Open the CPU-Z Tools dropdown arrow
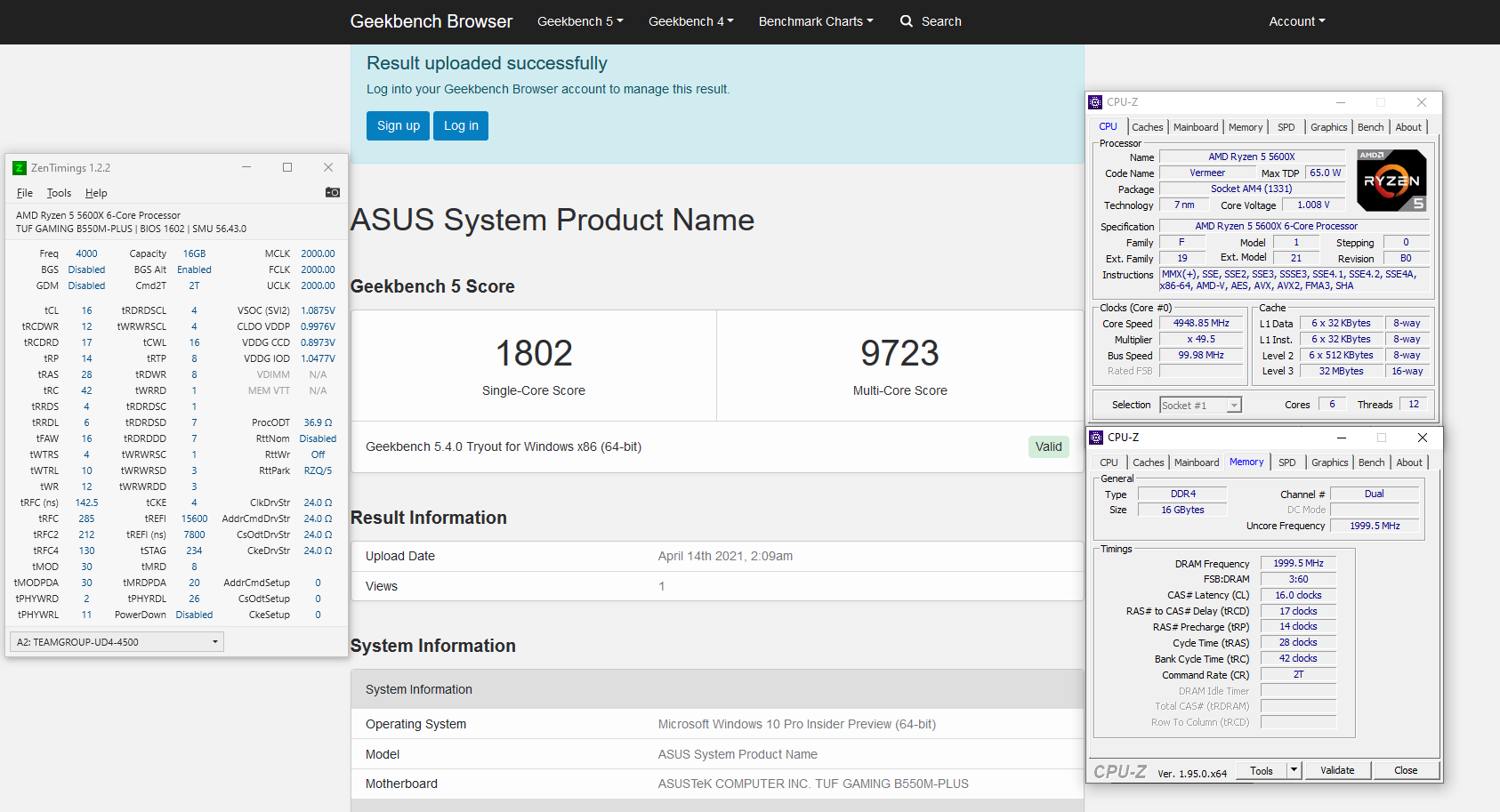 (x=1294, y=770)
